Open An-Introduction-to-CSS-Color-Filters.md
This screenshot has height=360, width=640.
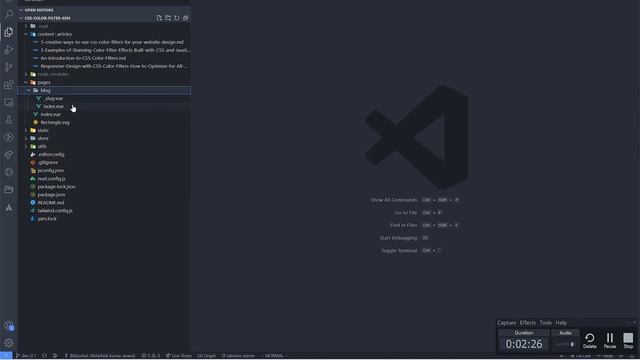[x=83, y=58]
